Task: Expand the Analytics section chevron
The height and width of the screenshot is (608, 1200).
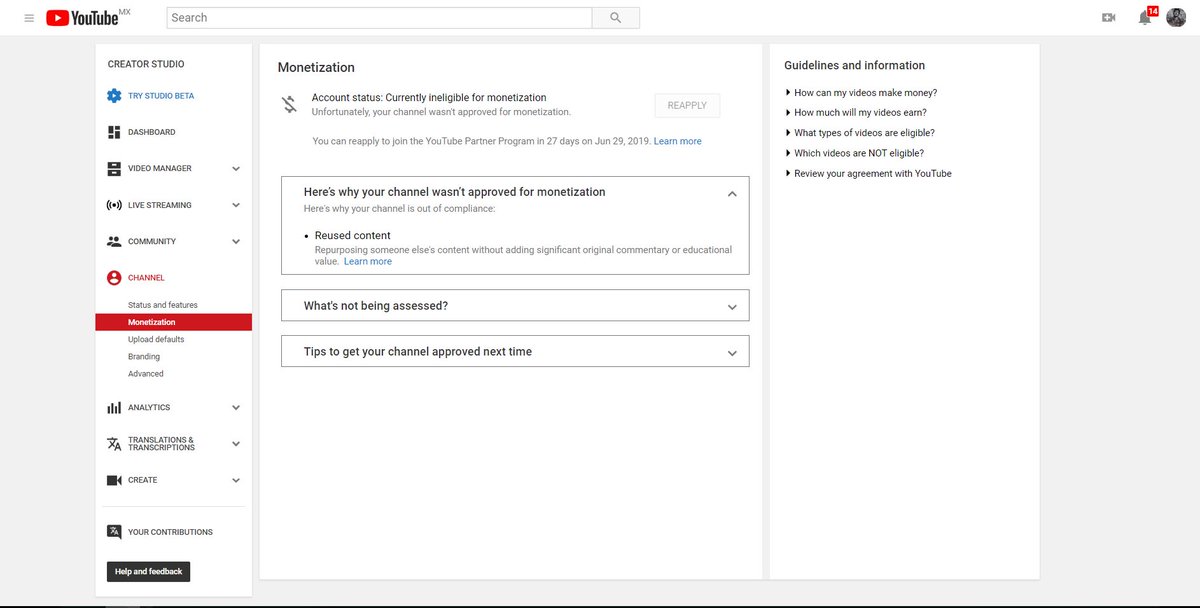Action: point(236,408)
